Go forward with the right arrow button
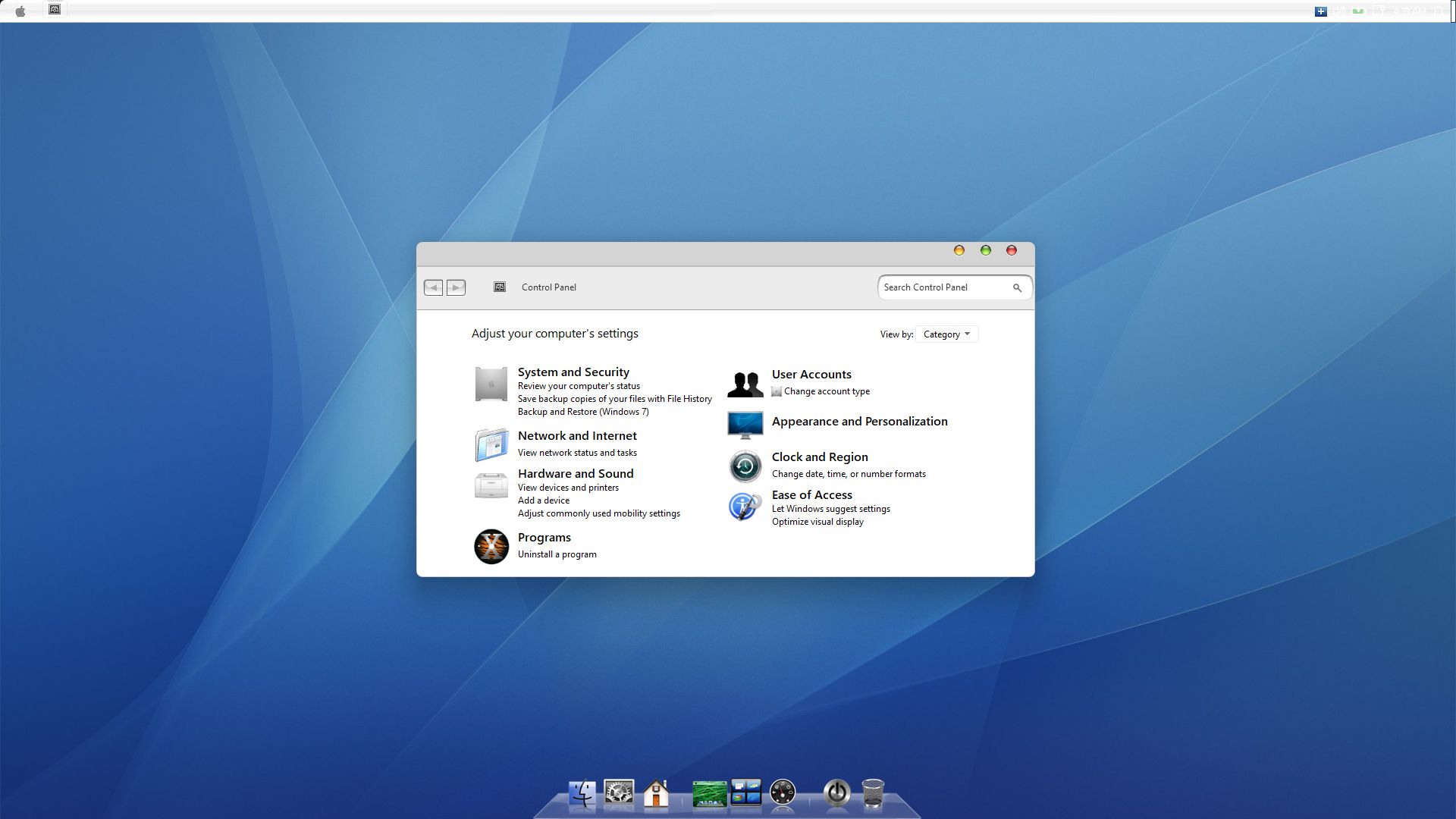This screenshot has width=1456, height=819. pos(456,287)
